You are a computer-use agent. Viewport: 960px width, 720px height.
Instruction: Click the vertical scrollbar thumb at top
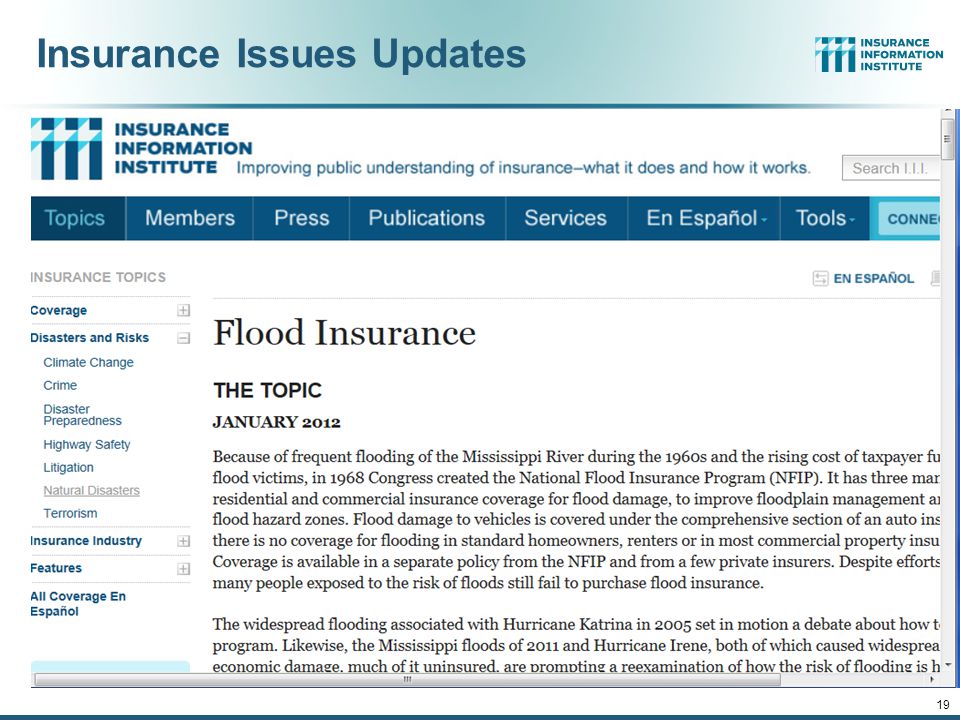(x=947, y=139)
